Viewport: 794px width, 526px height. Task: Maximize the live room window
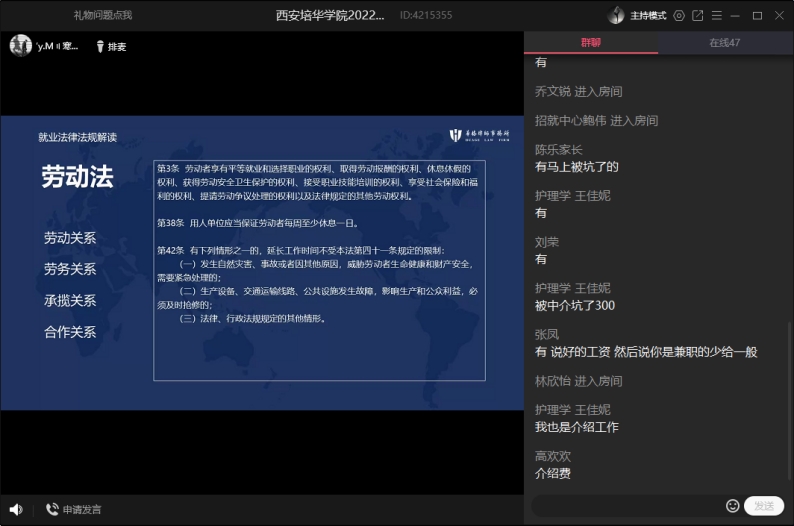click(757, 15)
